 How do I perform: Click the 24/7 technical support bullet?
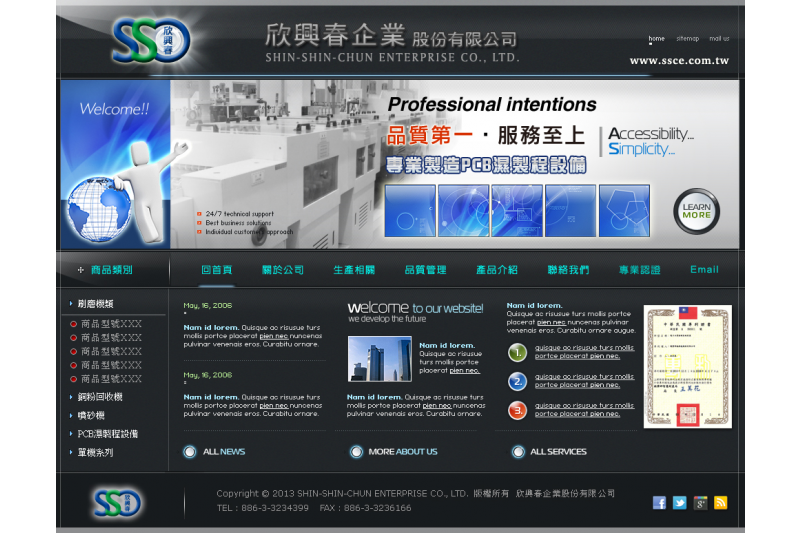[x=239, y=214]
